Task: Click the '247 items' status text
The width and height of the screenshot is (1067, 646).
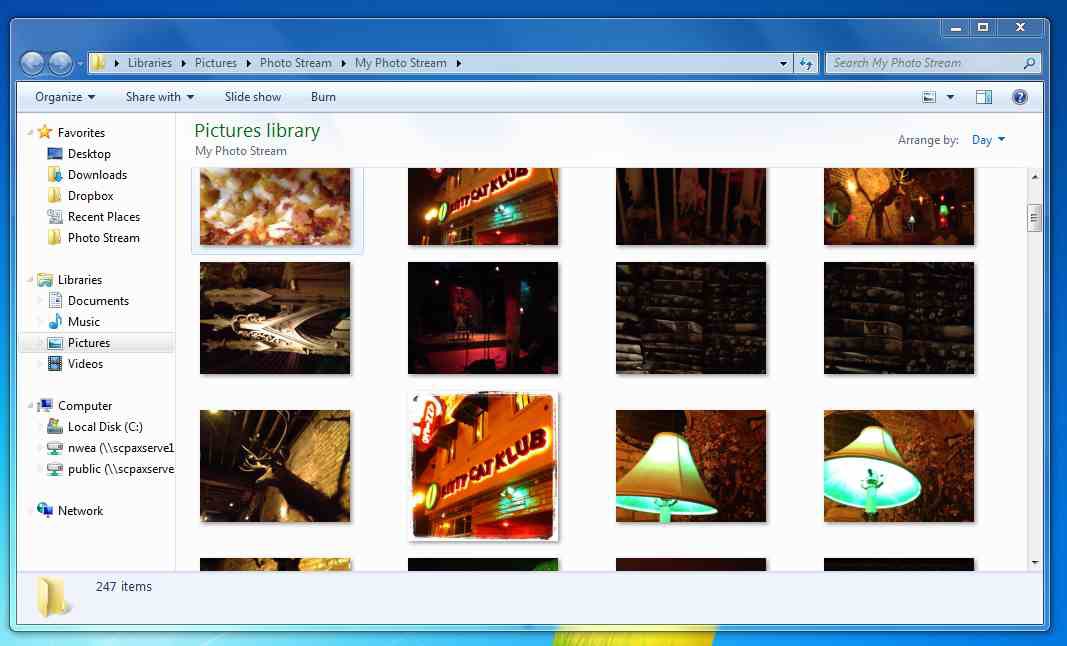Action: point(123,586)
